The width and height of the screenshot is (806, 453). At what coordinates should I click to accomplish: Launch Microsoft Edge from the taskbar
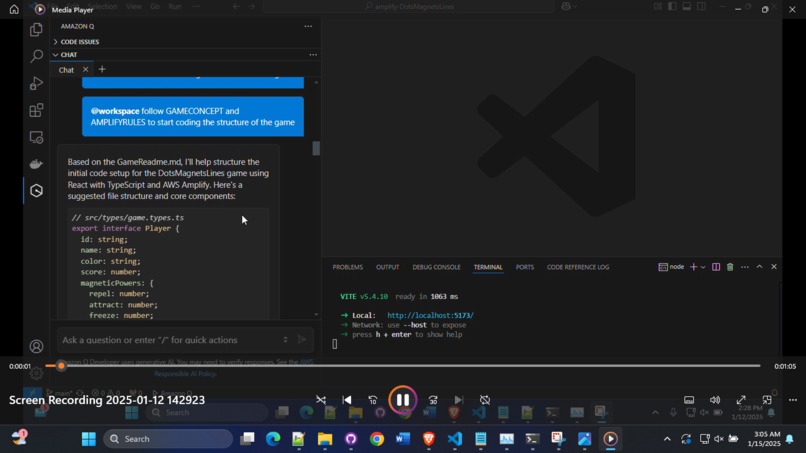(273, 439)
